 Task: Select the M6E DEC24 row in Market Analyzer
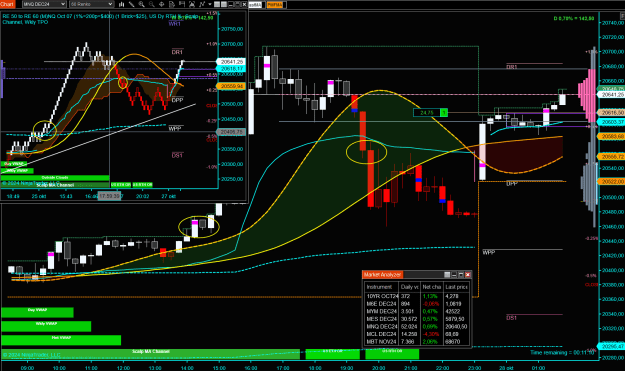pyautogui.click(x=417, y=304)
